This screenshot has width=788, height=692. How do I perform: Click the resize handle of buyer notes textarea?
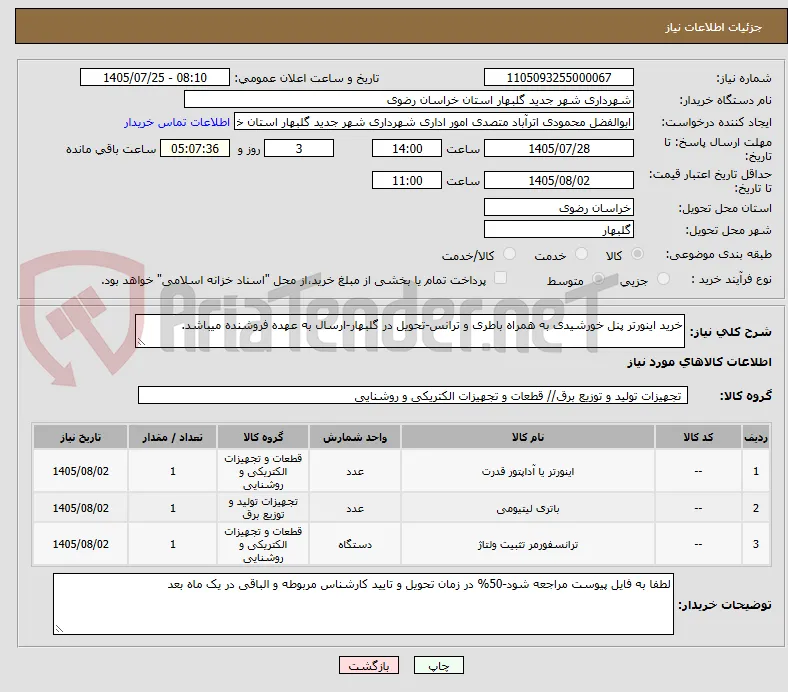point(59,629)
